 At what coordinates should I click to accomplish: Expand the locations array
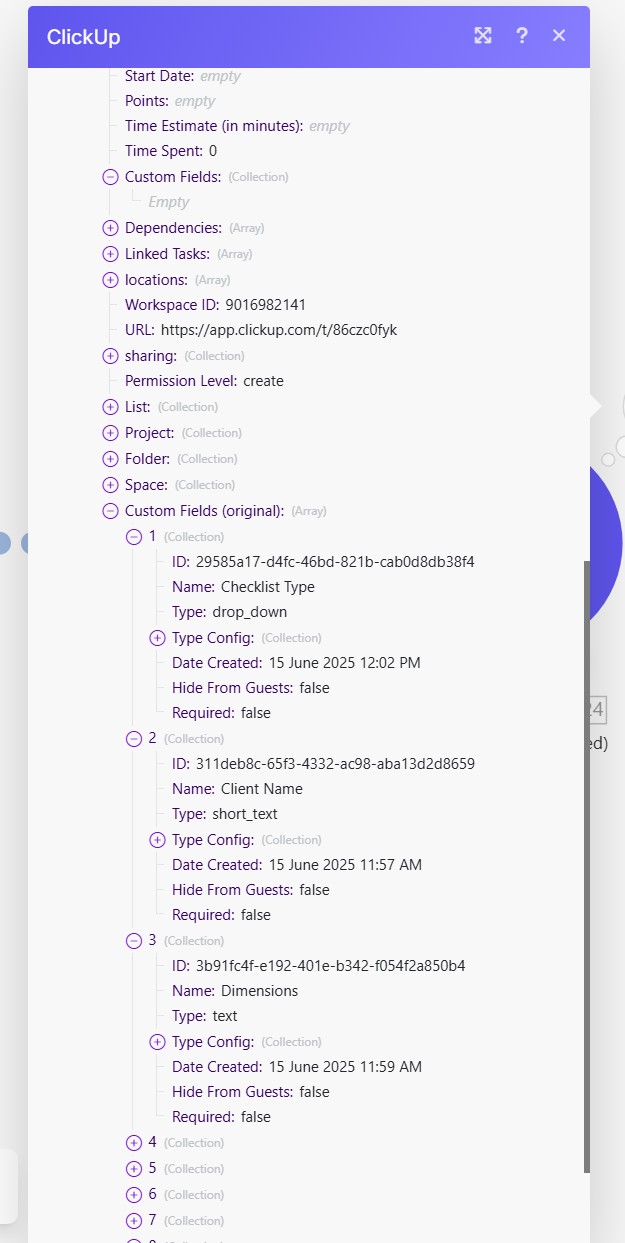tap(110, 280)
